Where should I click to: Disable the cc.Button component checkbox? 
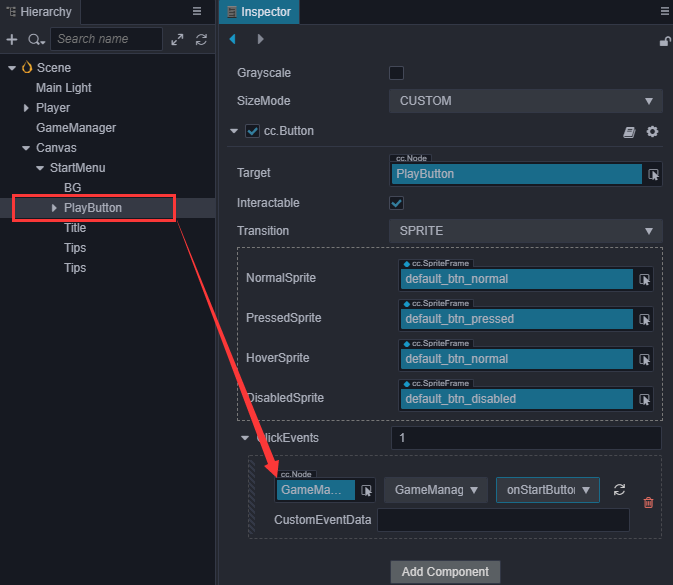click(x=253, y=131)
